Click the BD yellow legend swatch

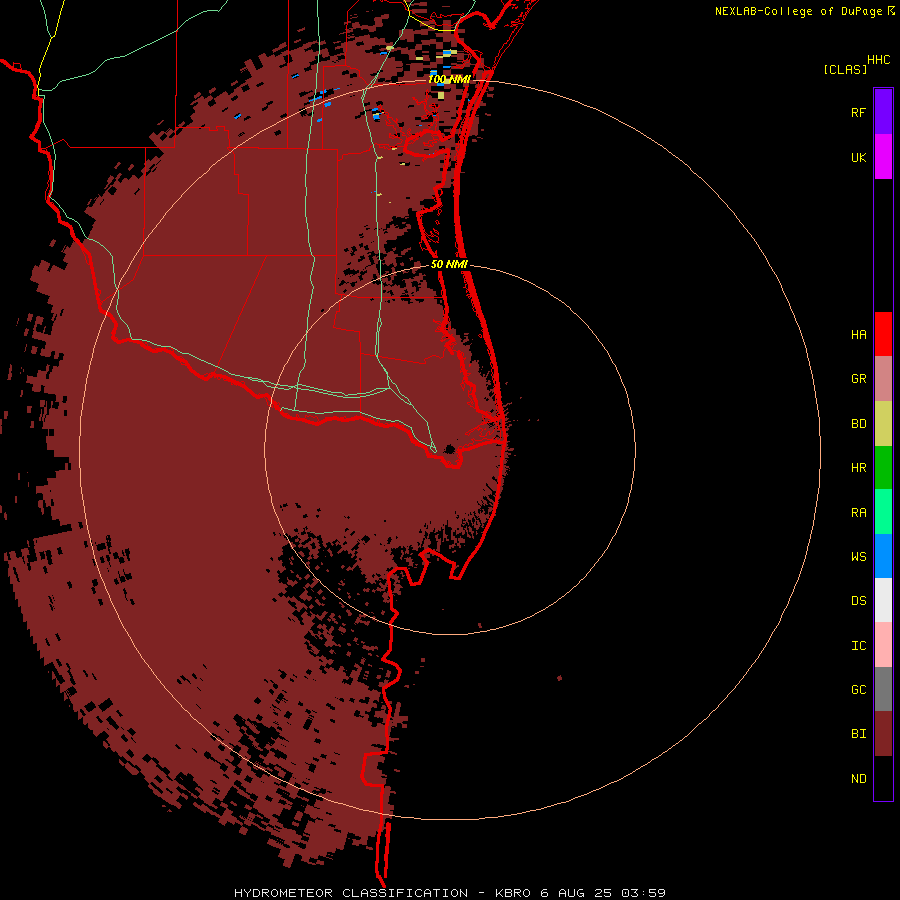[x=883, y=424]
